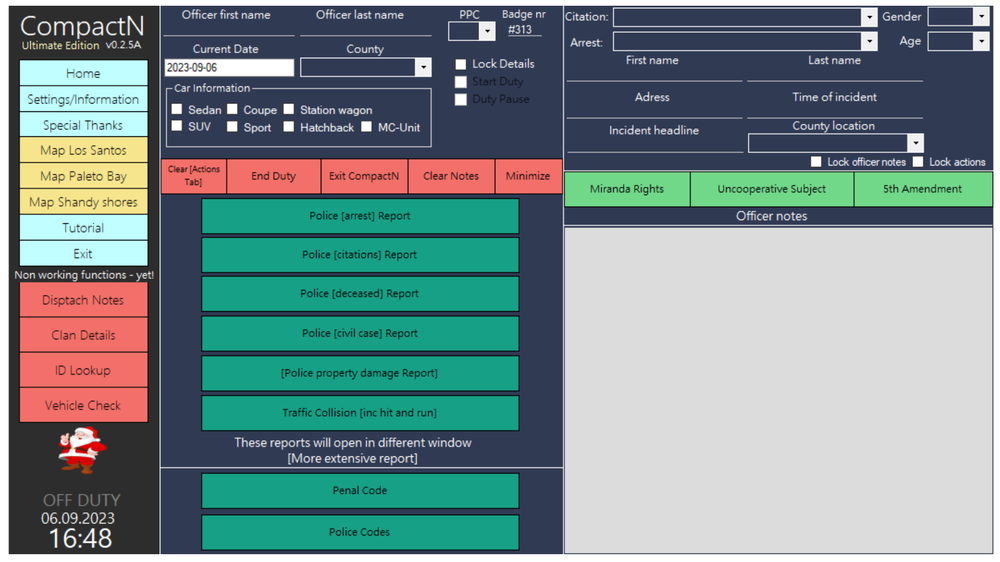Image resolution: width=1000 pixels, height=562 pixels.
Task: Click the badge number #313
Action: [x=520, y=29]
